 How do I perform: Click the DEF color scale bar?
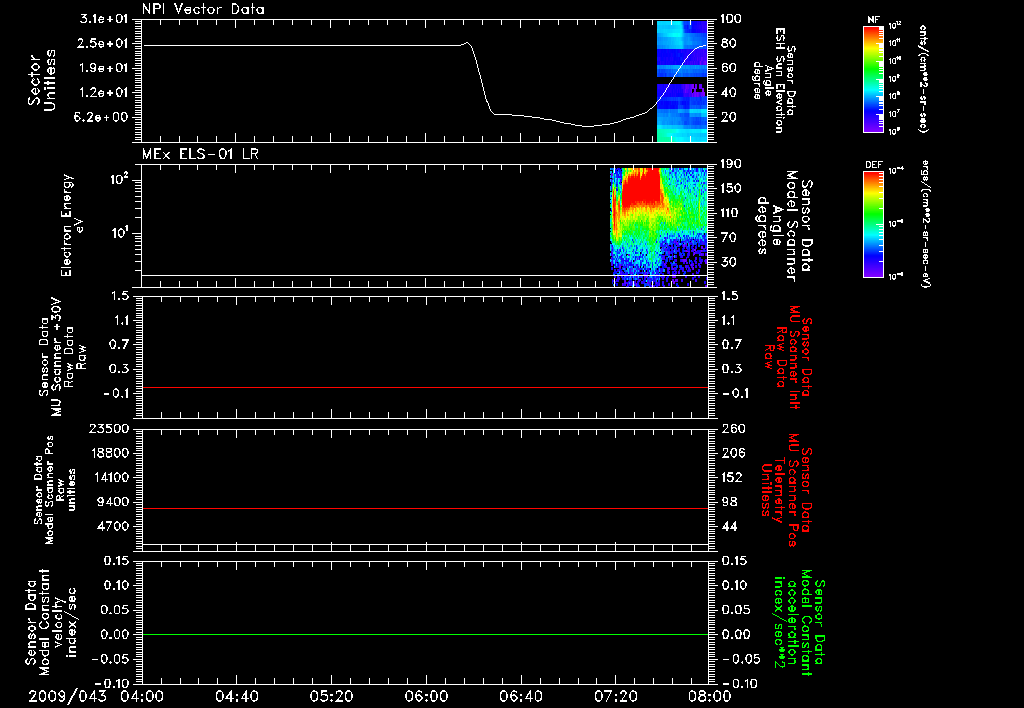tap(873, 224)
